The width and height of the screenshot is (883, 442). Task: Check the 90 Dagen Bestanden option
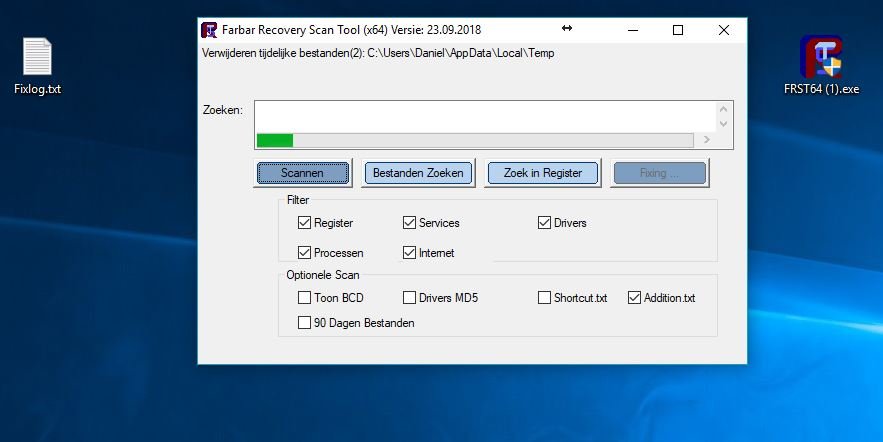pyautogui.click(x=304, y=322)
